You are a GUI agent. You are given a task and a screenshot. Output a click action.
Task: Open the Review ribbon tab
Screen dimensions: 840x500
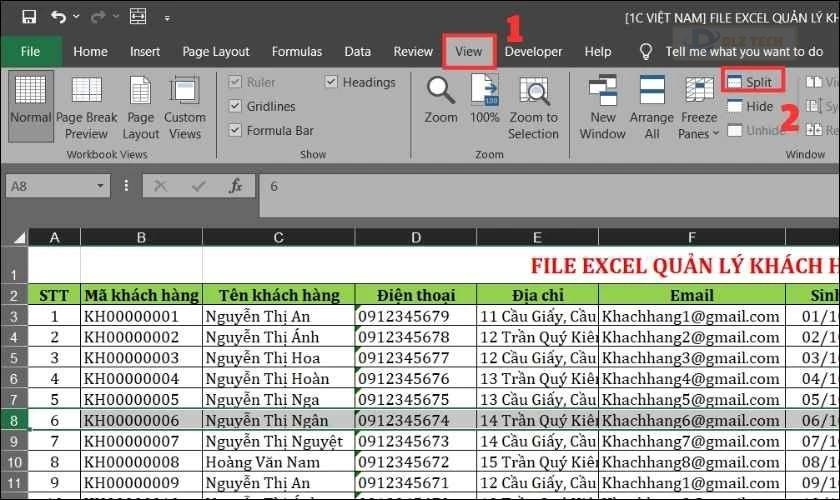click(412, 51)
